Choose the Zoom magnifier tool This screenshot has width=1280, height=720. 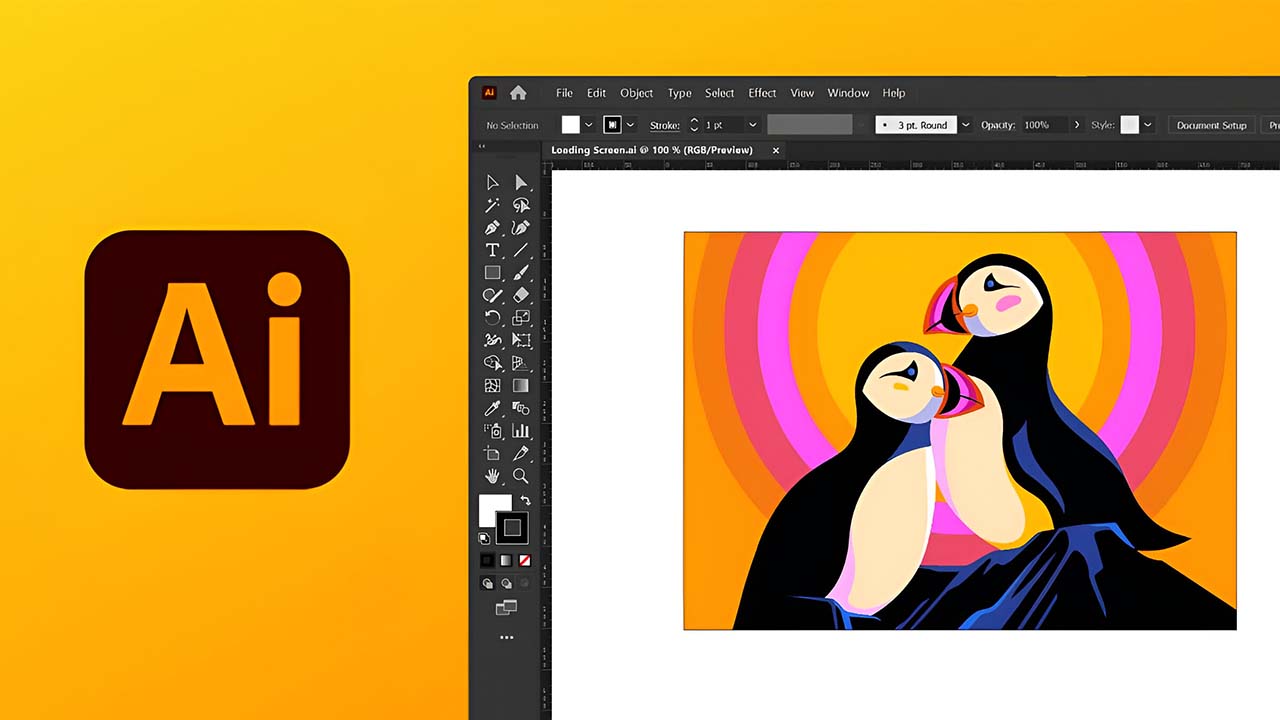(x=521, y=476)
